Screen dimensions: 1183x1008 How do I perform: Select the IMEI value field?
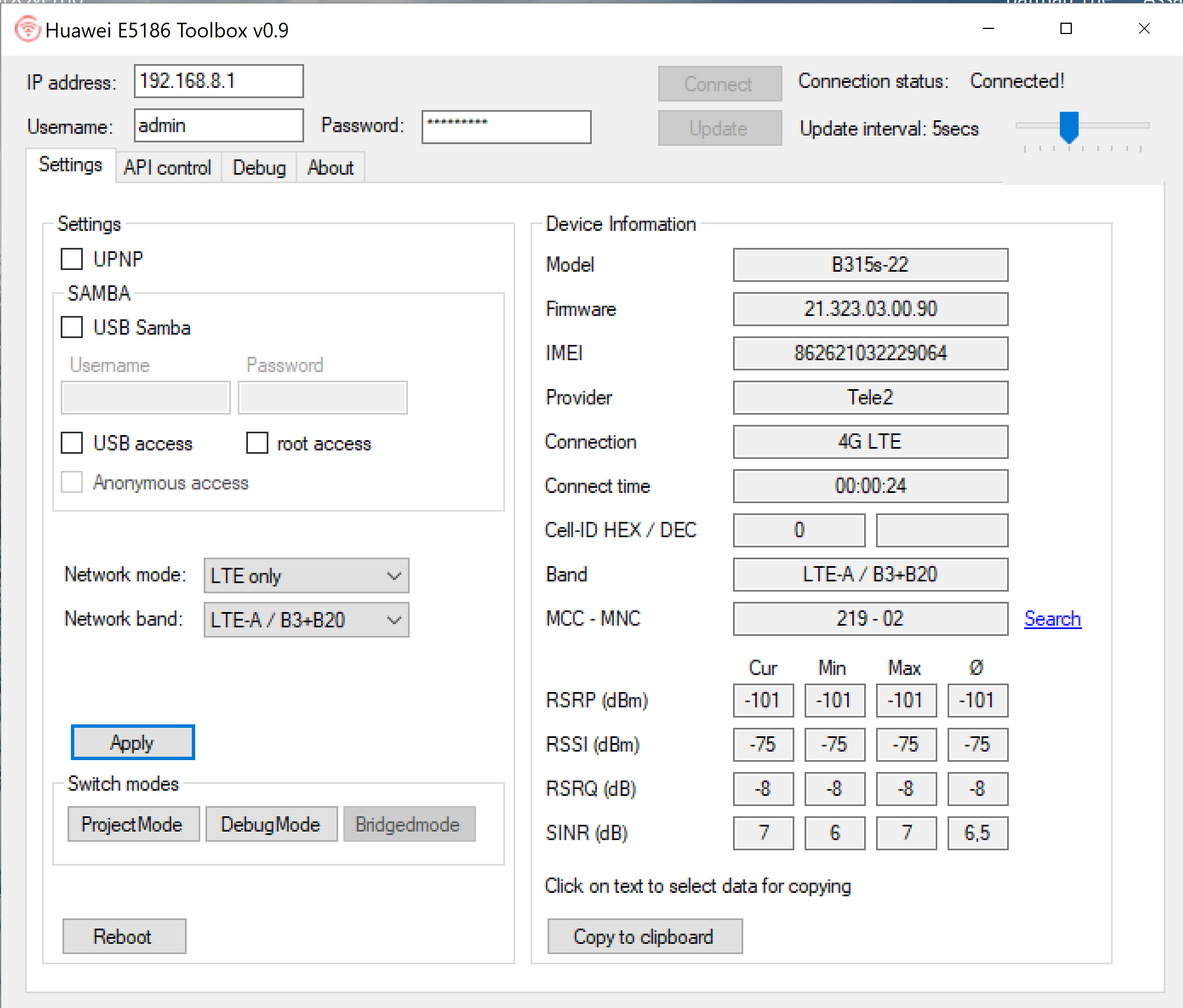tap(870, 353)
